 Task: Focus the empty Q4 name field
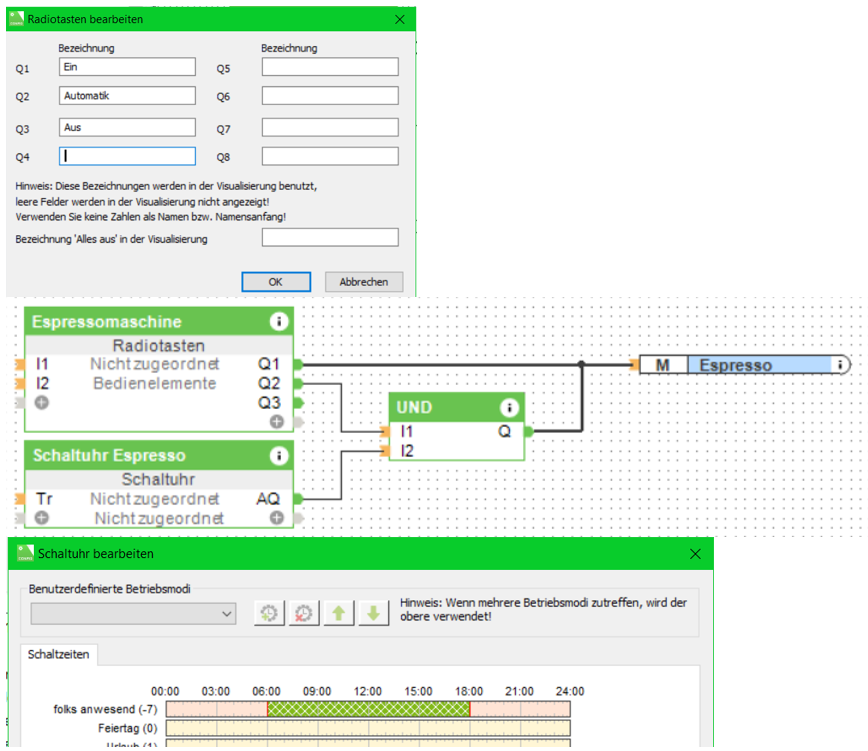point(127,156)
